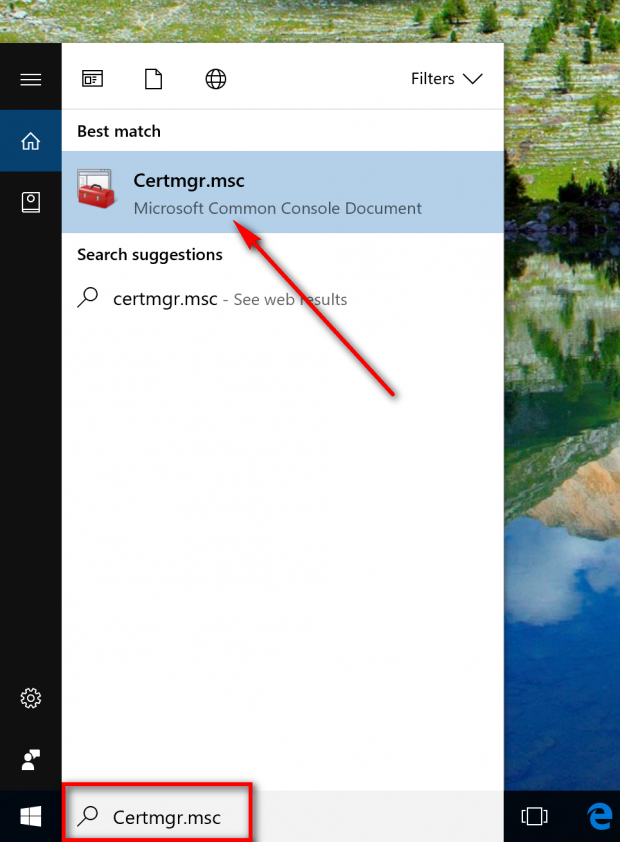Expand the Filters dropdown
The width and height of the screenshot is (620, 842).
tap(447, 79)
